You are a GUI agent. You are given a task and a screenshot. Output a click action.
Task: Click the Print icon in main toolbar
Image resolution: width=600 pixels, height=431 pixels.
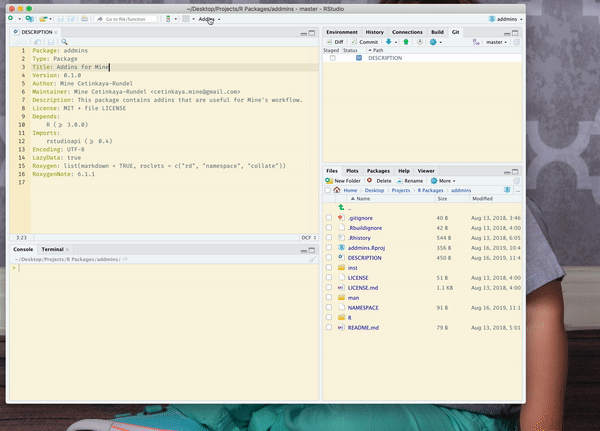click(84, 19)
